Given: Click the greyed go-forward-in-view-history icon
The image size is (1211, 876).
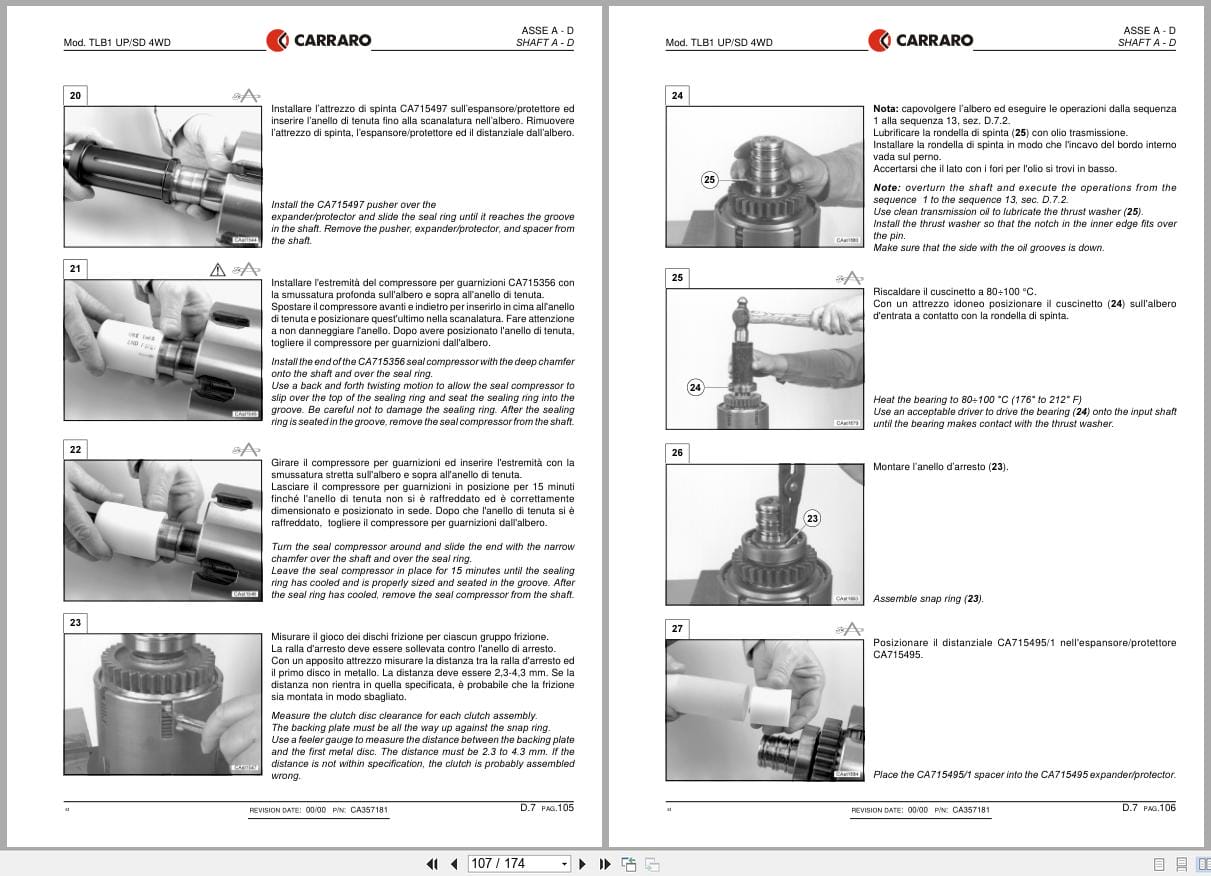Looking at the screenshot, I should point(651,864).
